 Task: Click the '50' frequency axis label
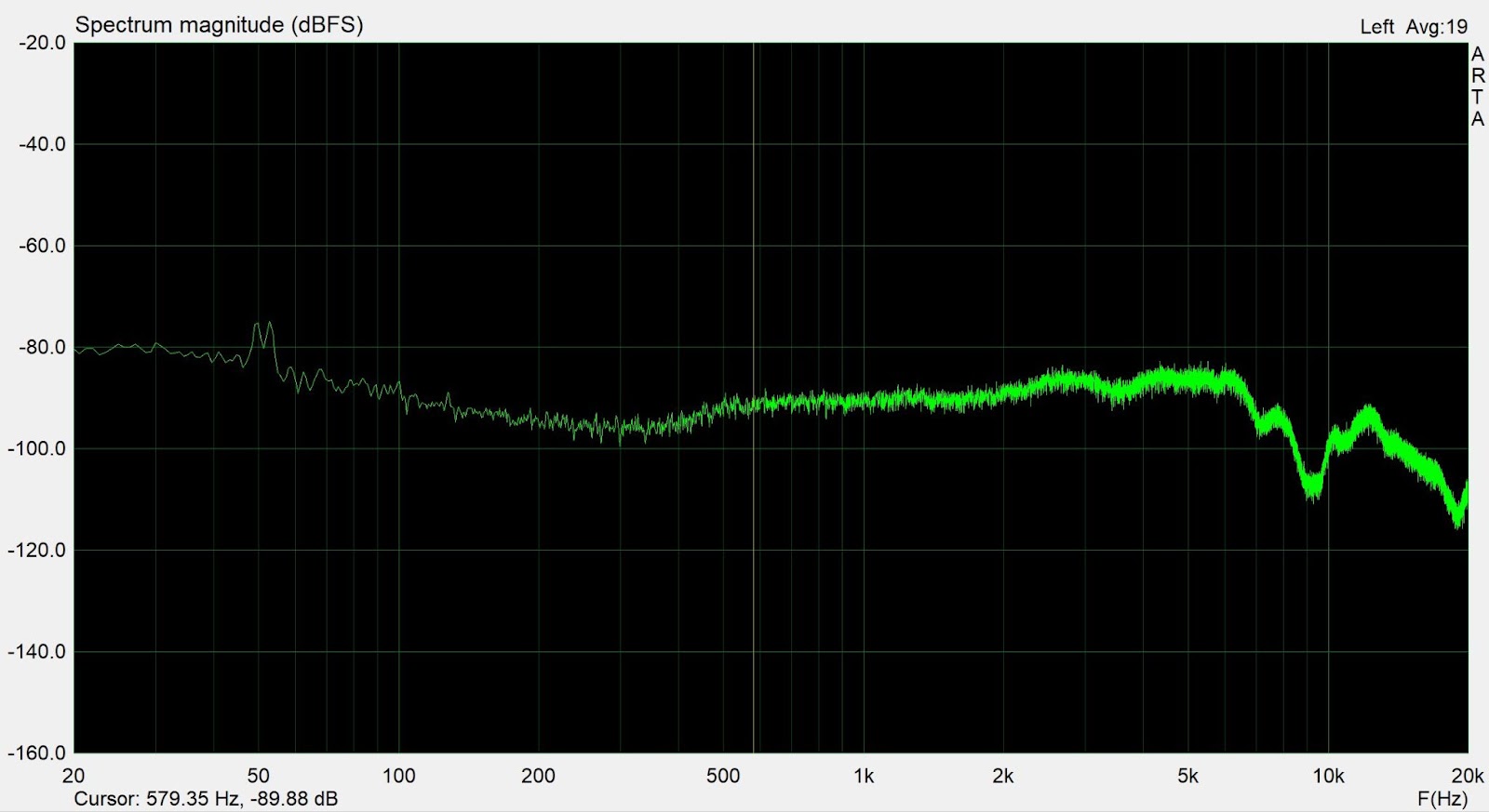(x=258, y=776)
